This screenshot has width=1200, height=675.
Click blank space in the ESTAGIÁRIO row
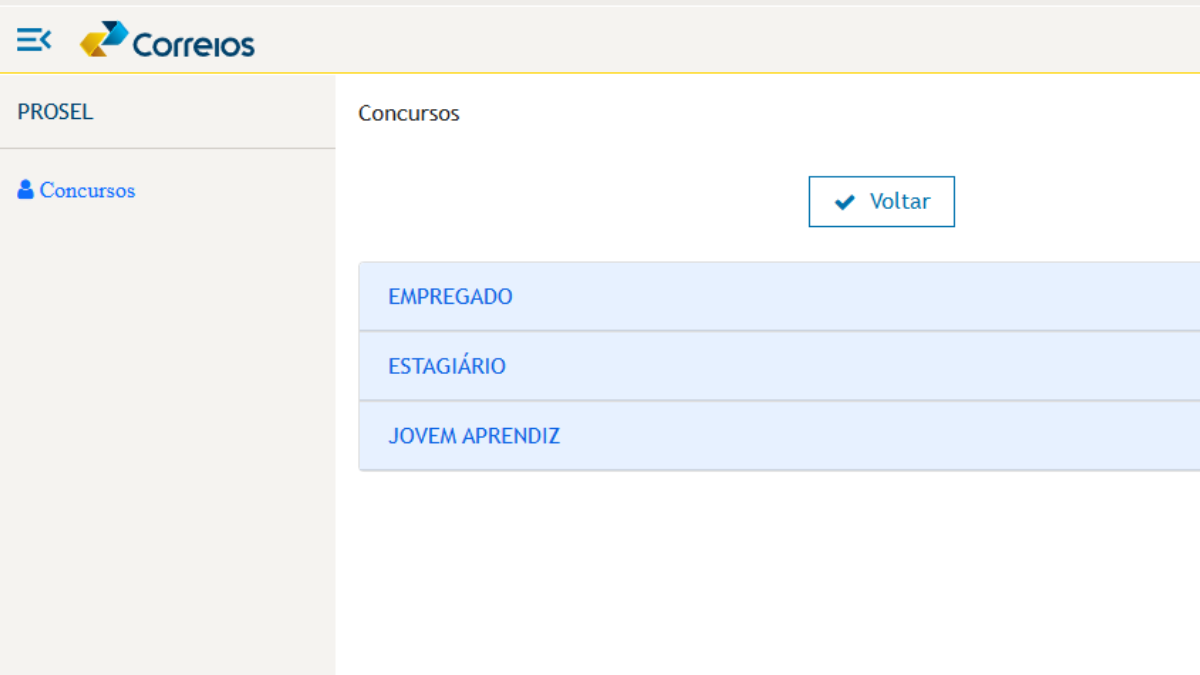pos(900,366)
